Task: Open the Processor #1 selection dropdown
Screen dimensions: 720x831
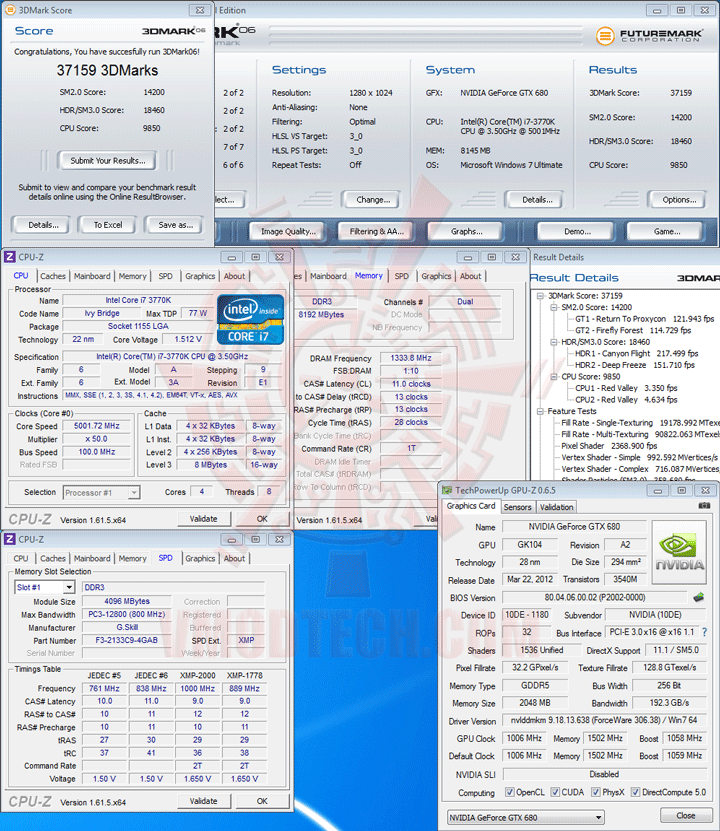Action: click(x=134, y=492)
